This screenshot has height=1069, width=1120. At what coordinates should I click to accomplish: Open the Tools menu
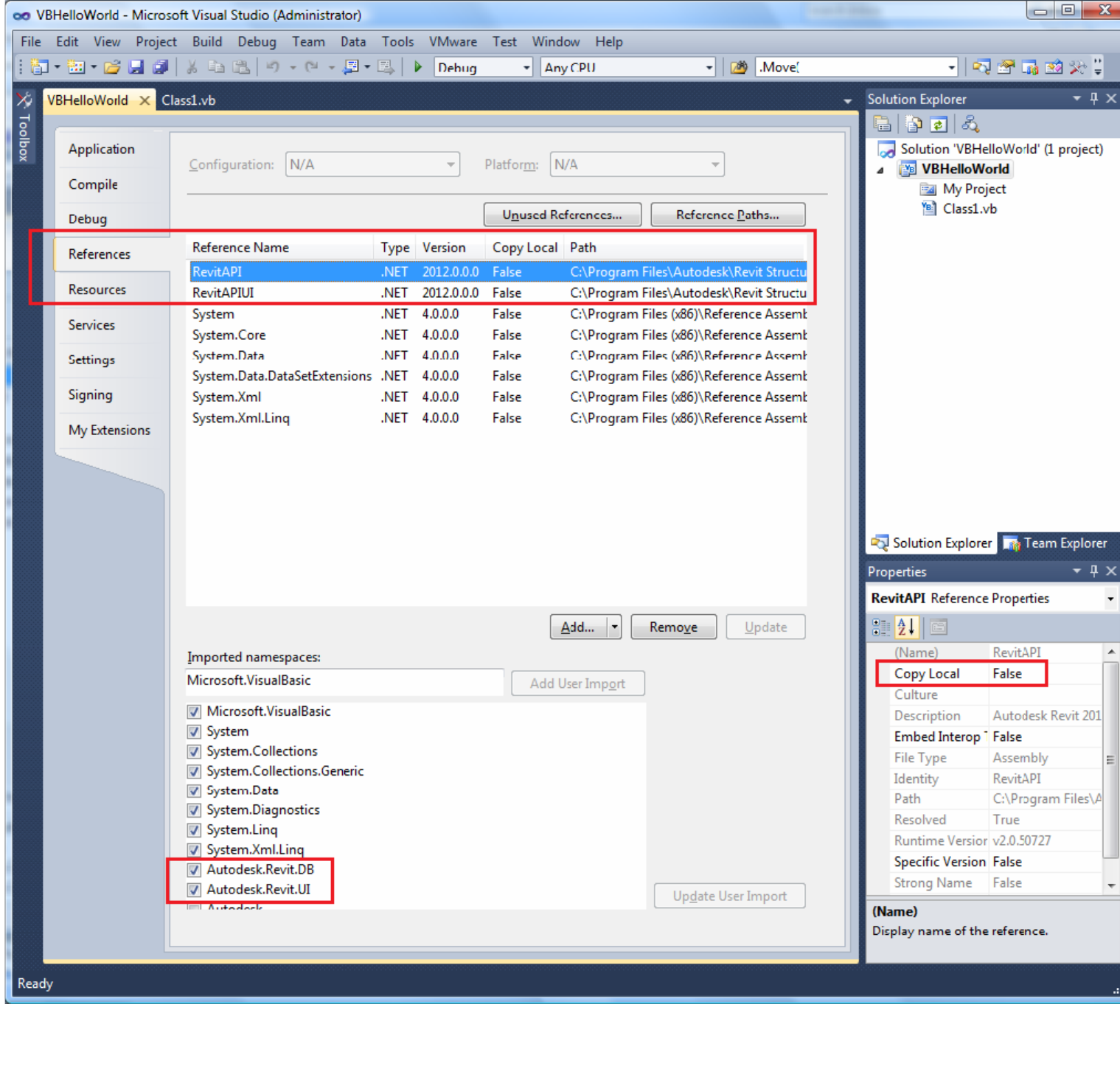(397, 42)
